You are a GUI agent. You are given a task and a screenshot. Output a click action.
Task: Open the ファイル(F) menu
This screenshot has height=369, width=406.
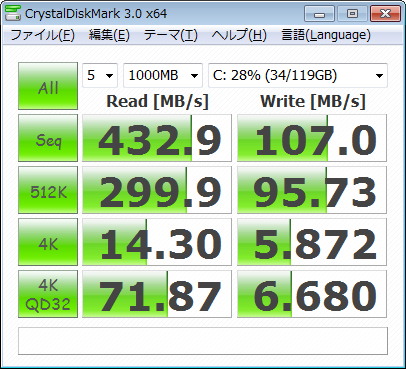[42, 35]
